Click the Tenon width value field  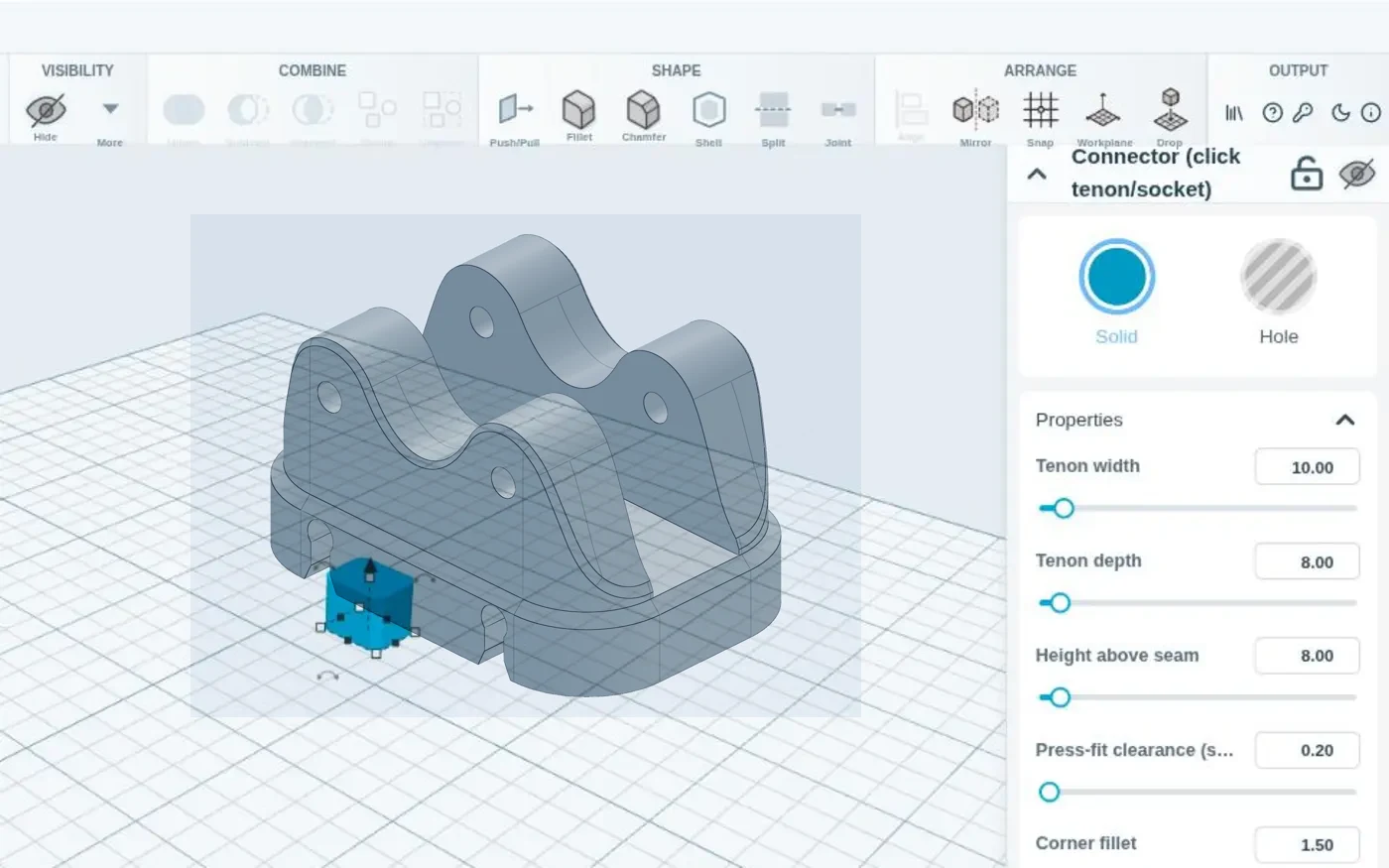point(1307,467)
